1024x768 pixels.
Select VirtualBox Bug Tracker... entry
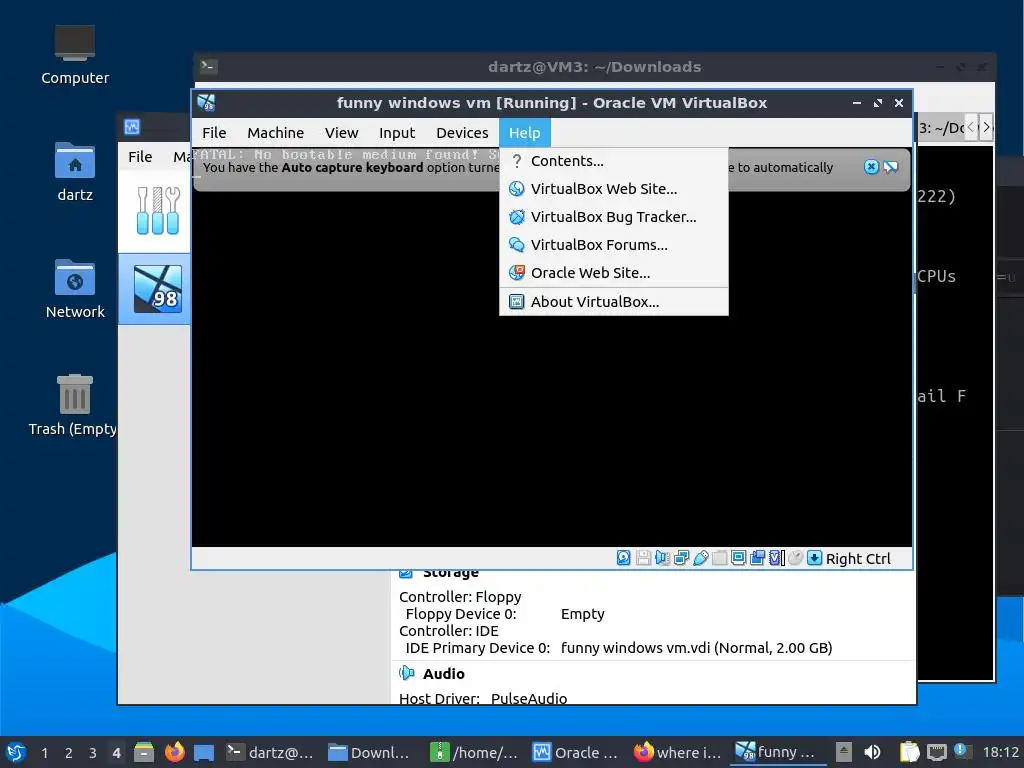coord(614,217)
